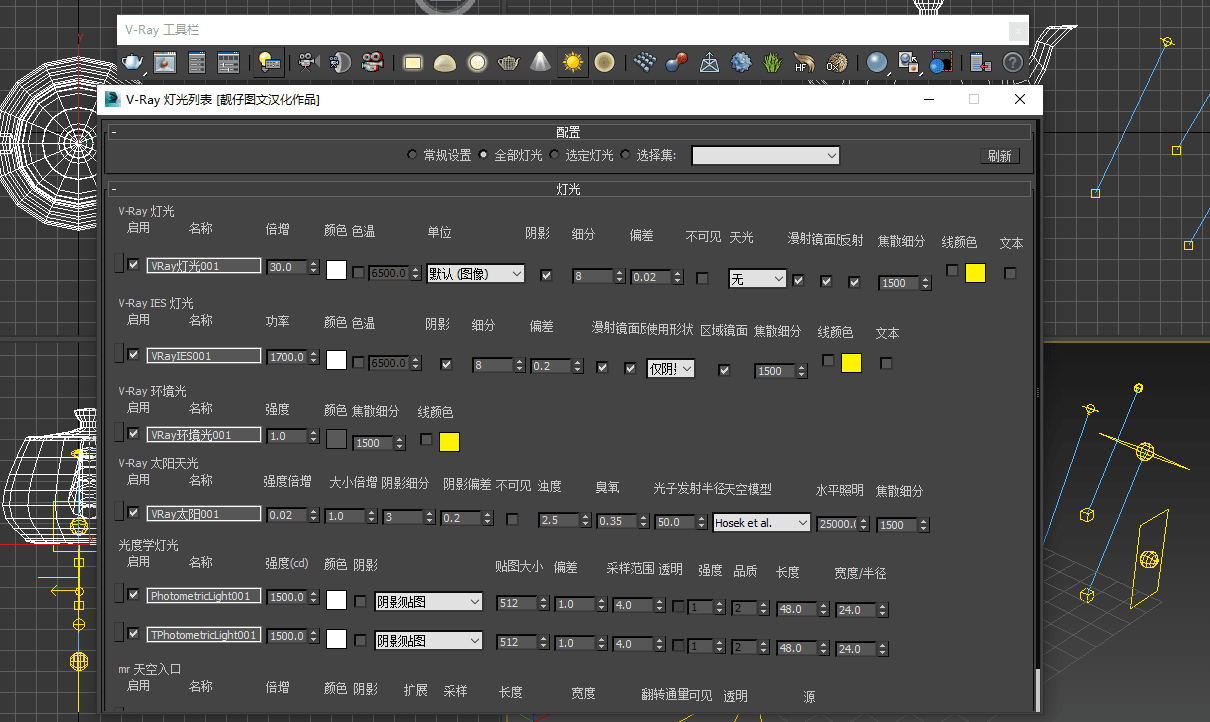This screenshot has width=1210, height=722.
Task: Click the 刷新 refresh button
Action: click(999, 156)
